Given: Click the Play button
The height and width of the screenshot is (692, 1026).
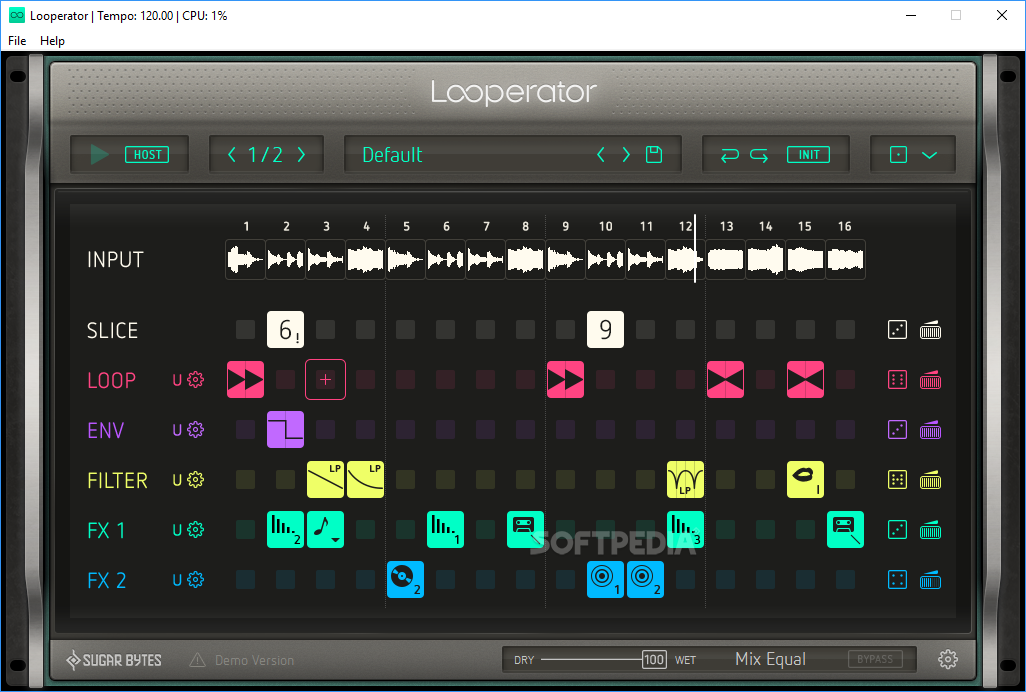Looking at the screenshot, I should point(99,154).
